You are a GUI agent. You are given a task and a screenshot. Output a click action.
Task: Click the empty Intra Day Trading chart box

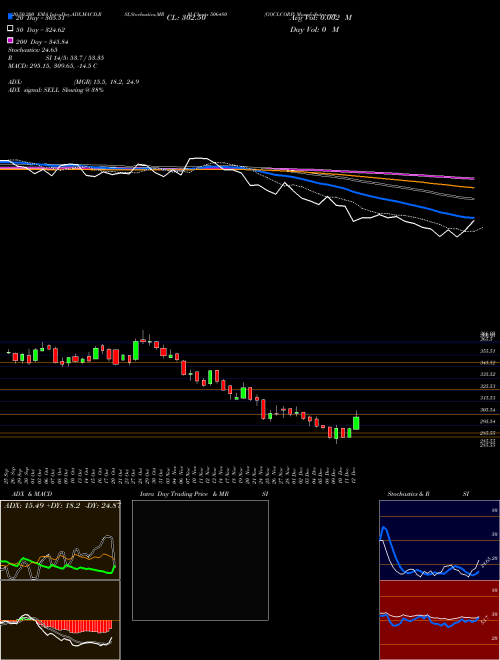(200, 560)
